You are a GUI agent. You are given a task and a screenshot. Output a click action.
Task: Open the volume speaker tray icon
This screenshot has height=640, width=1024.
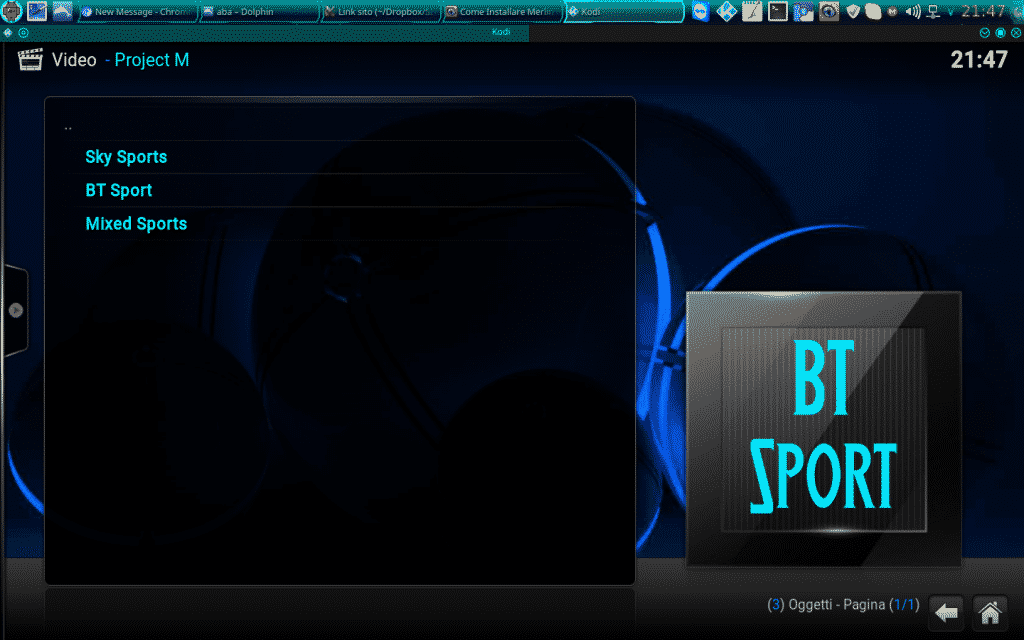point(912,11)
